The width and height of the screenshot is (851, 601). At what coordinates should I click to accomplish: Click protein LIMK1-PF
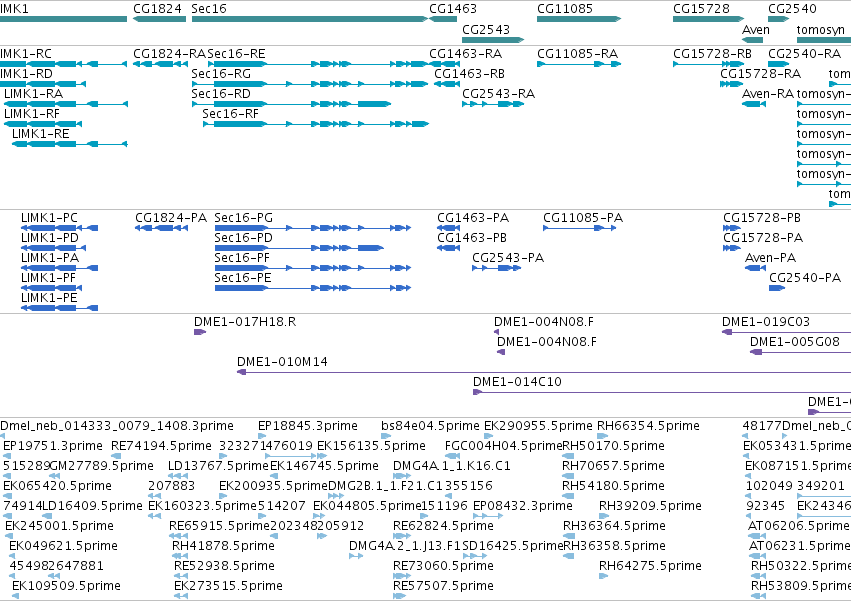coord(49,278)
